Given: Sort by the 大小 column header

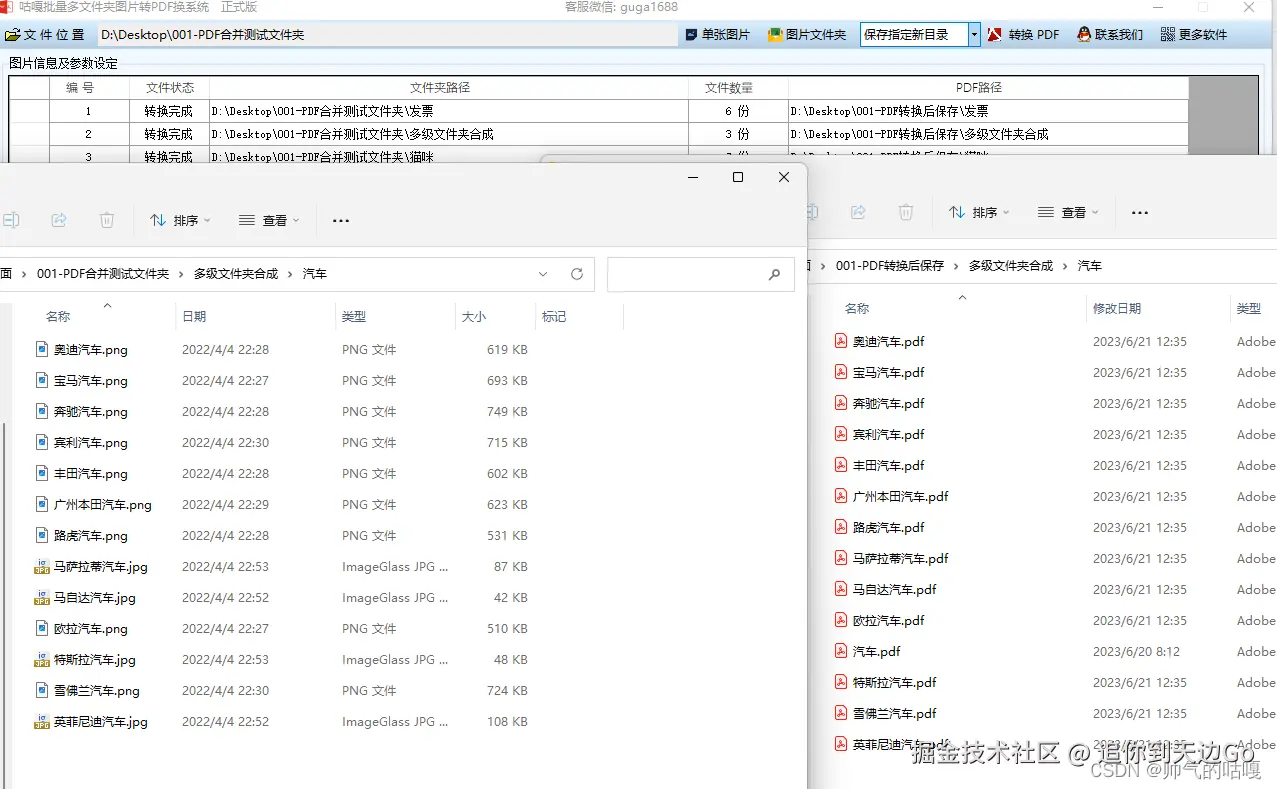Looking at the screenshot, I should tap(474, 316).
